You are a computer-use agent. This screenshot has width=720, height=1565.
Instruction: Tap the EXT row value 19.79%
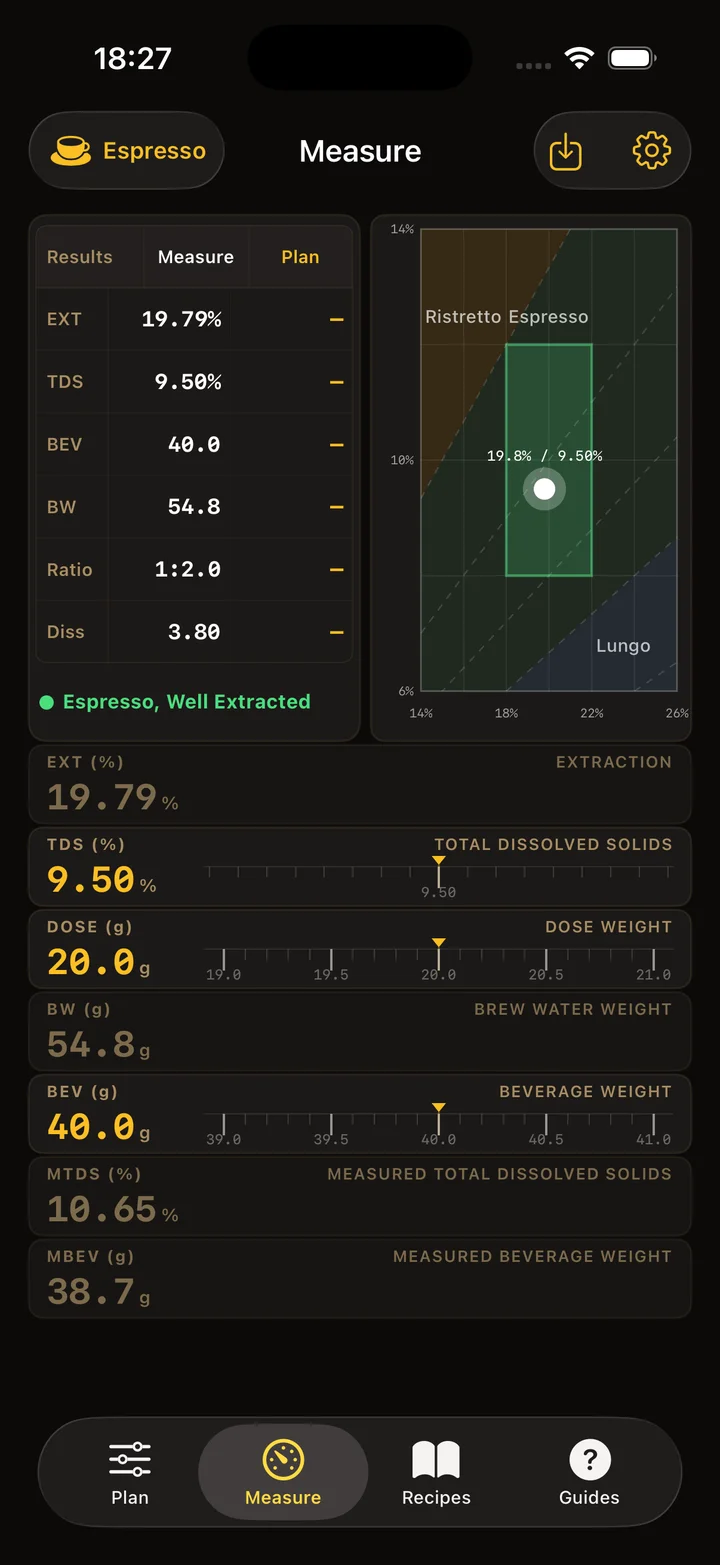(181, 319)
